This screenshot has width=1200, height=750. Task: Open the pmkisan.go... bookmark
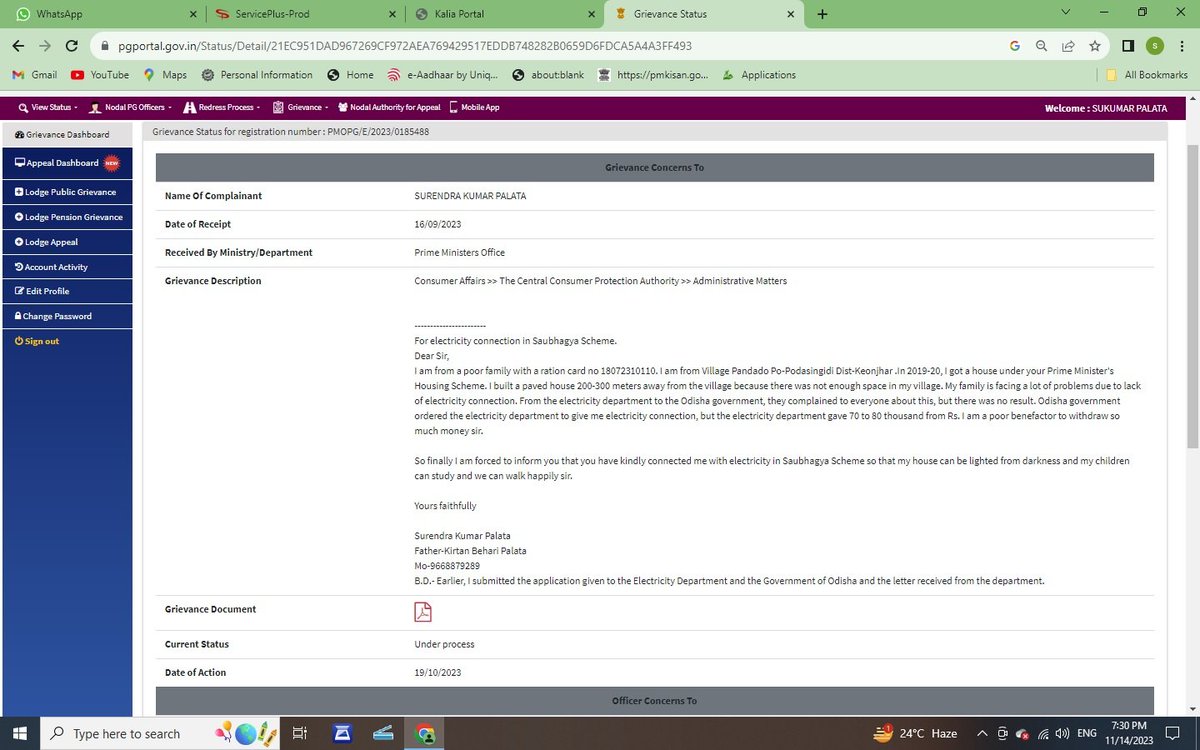click(653, 75)
